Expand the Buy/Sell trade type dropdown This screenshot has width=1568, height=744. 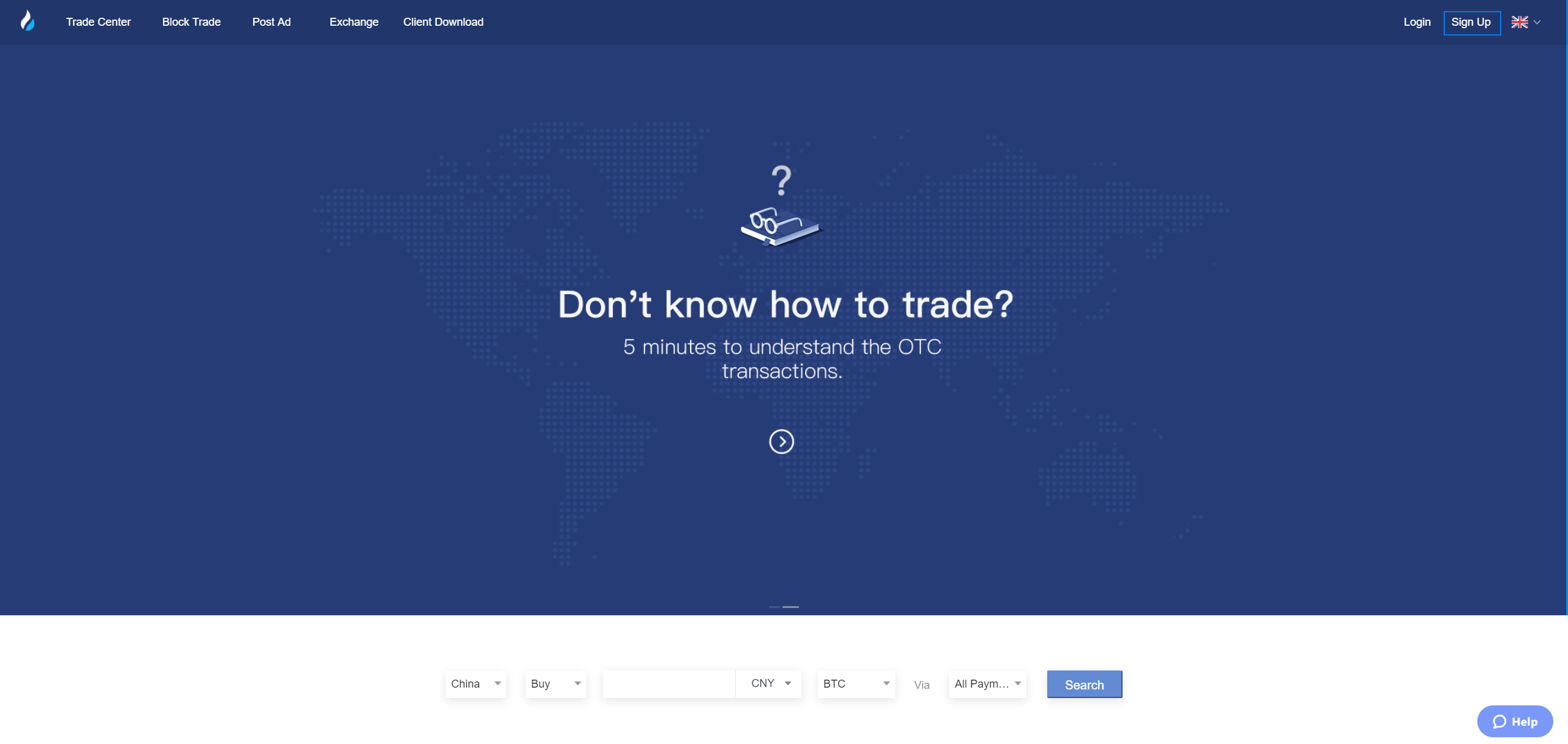pyautogui.click(x=554, y=684)
